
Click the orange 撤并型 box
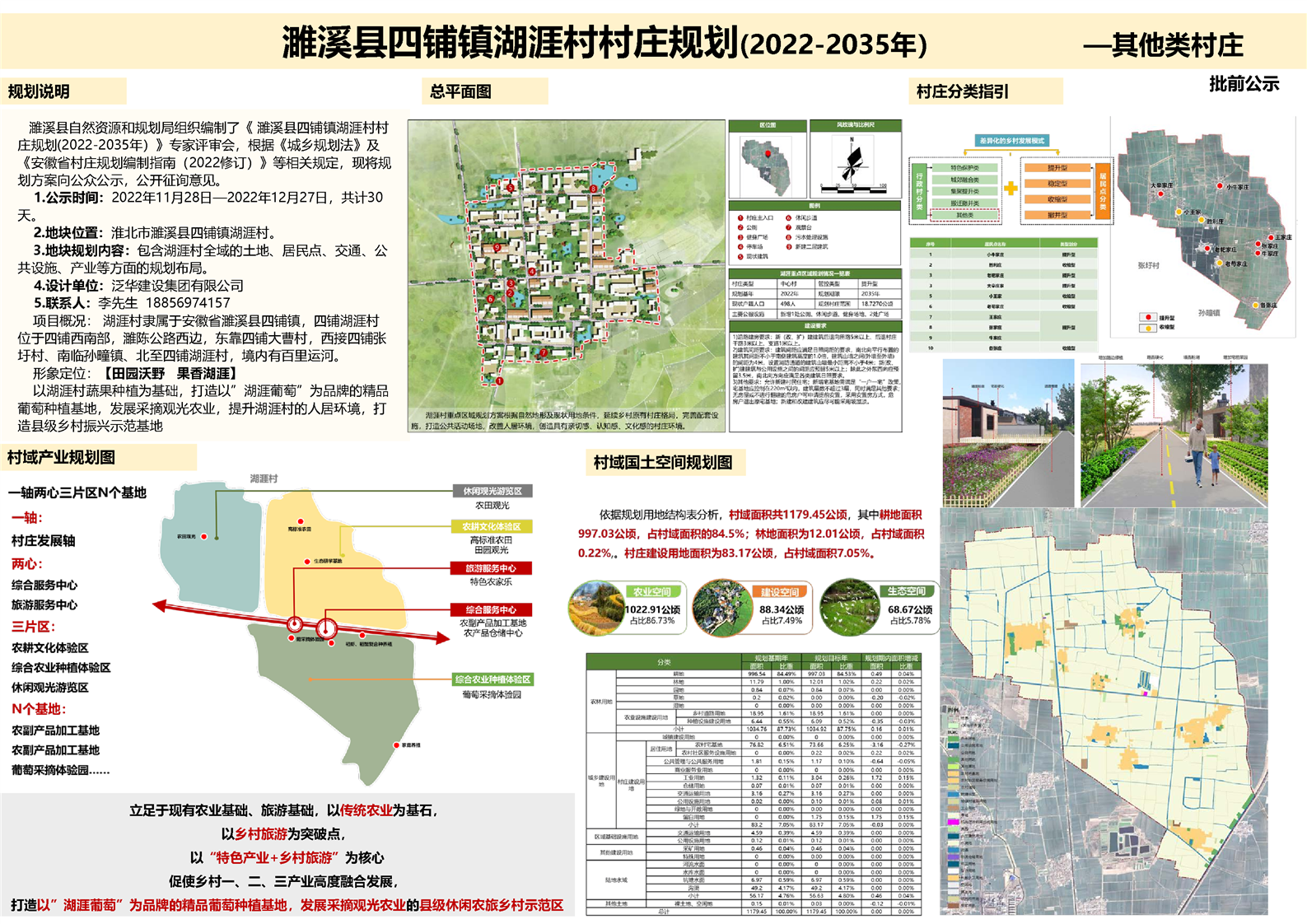coord(1057,215)
